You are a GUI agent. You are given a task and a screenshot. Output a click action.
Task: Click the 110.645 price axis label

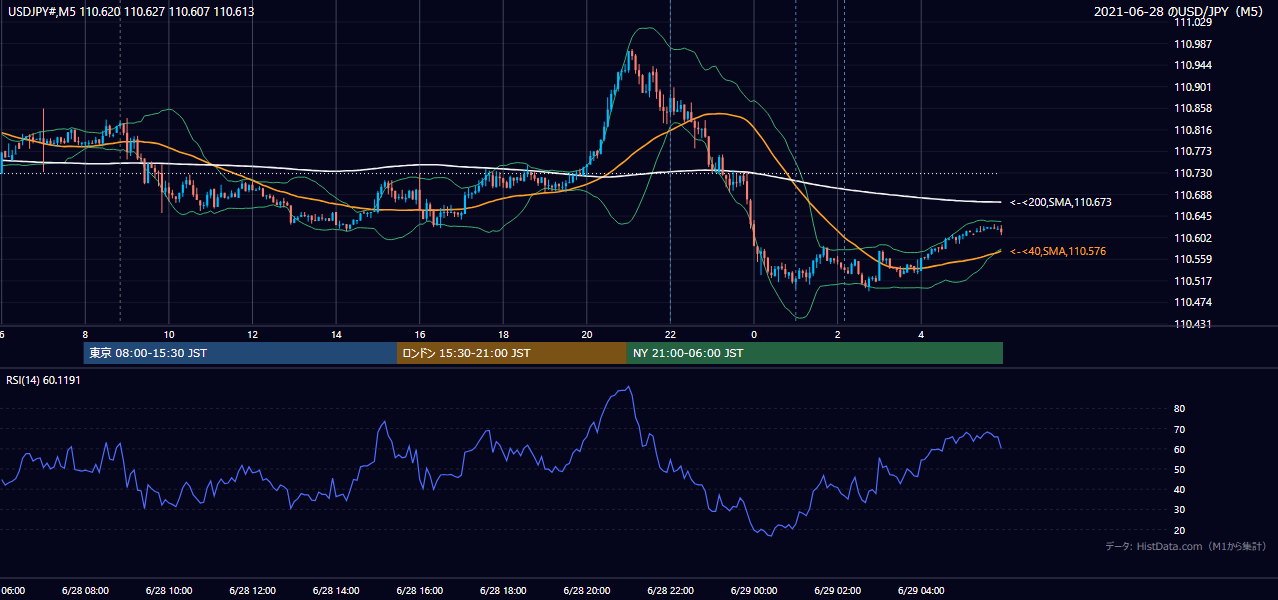1192,216
